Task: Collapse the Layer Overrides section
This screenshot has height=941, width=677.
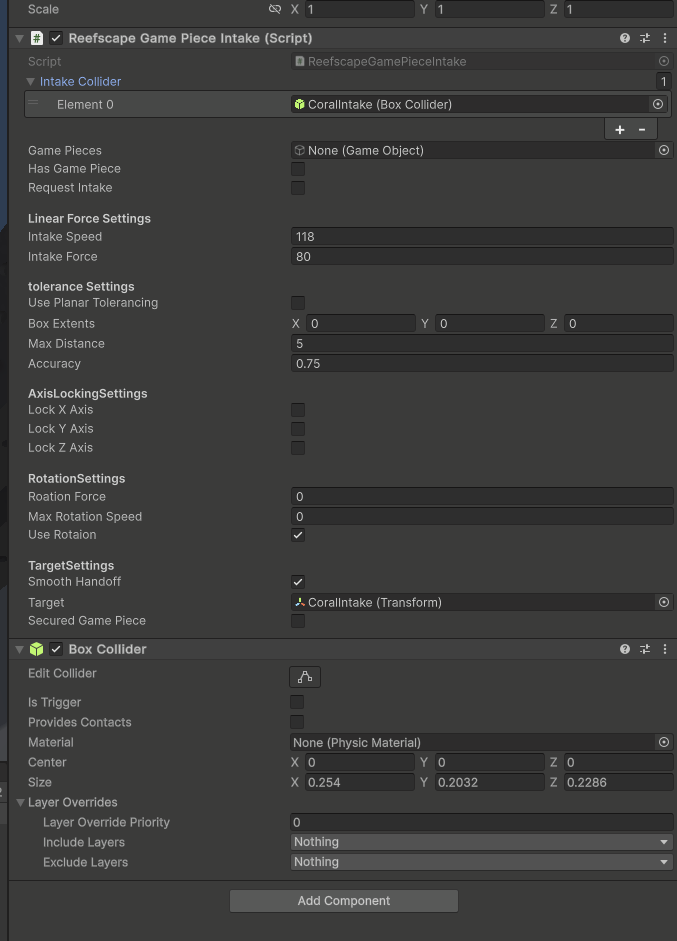Action: [x=21, y=802]
